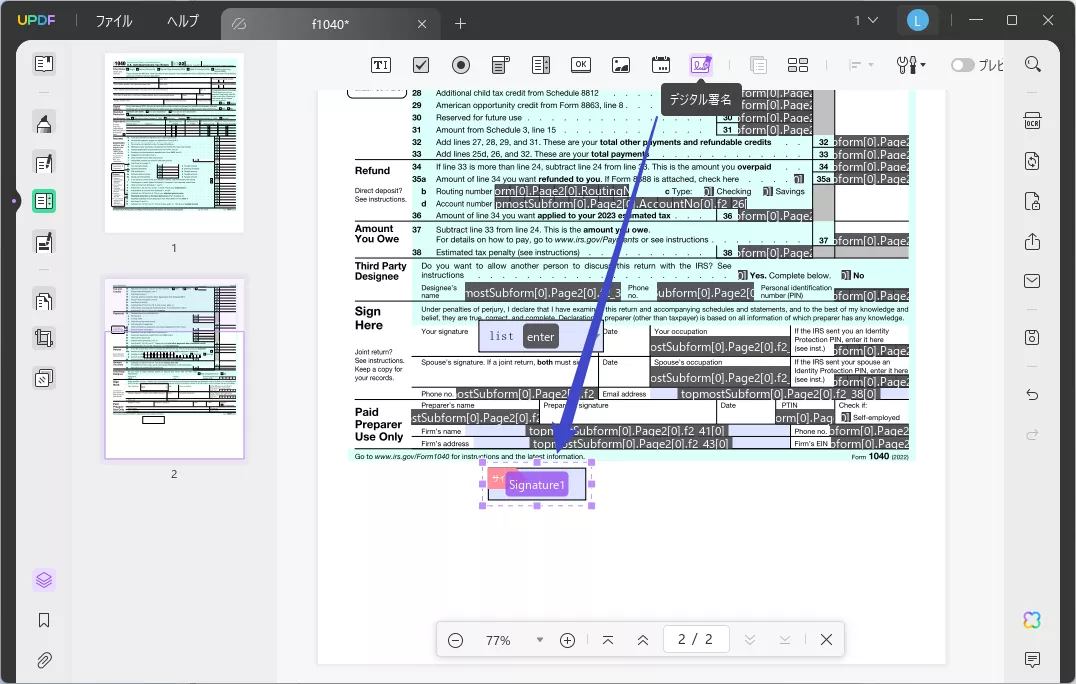
Task: Select the Image Field tool
Action: pyautogui.click(x=621, y=65)
